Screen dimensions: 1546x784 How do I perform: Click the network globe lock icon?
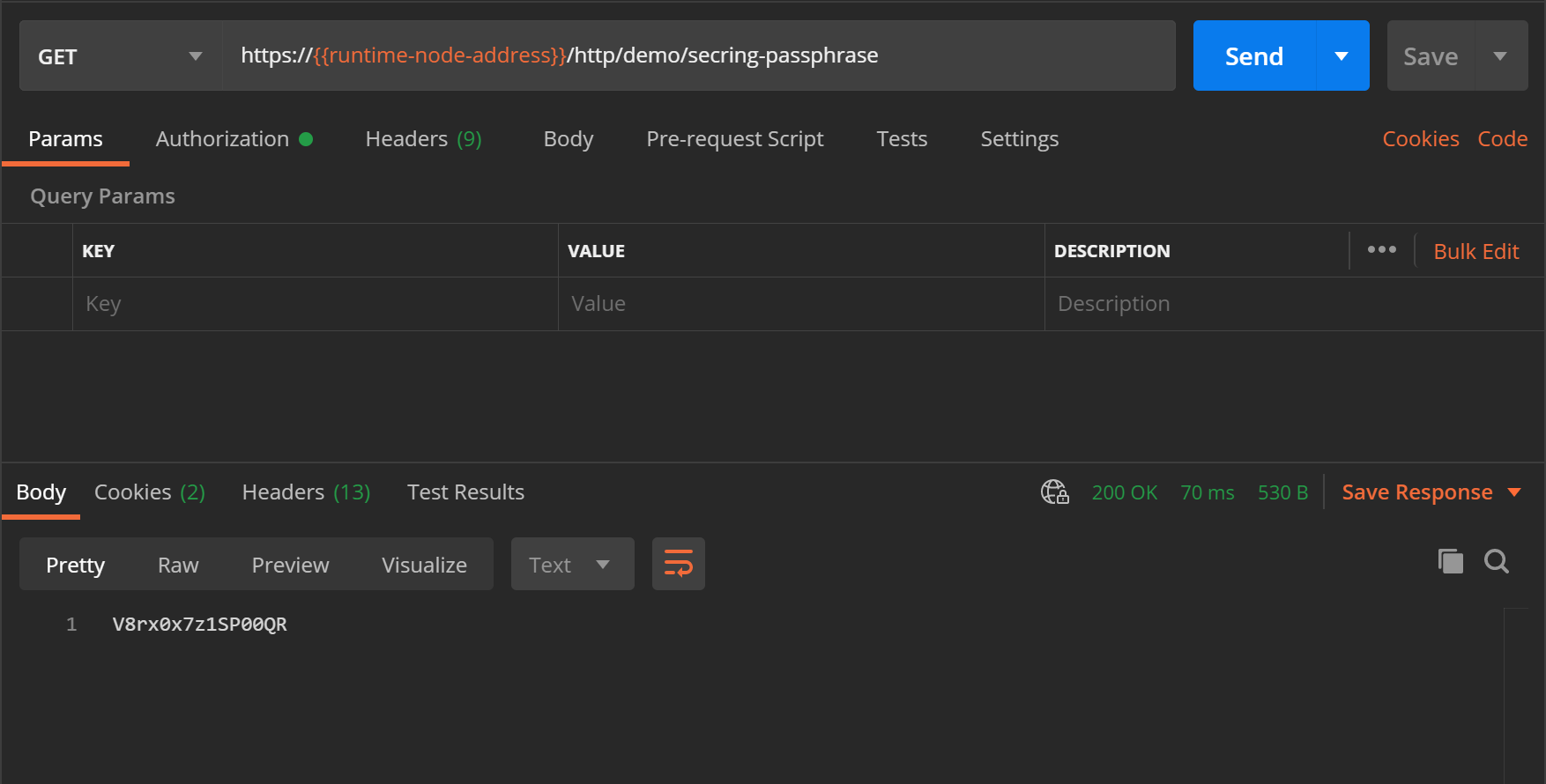tap(1054, 492)
